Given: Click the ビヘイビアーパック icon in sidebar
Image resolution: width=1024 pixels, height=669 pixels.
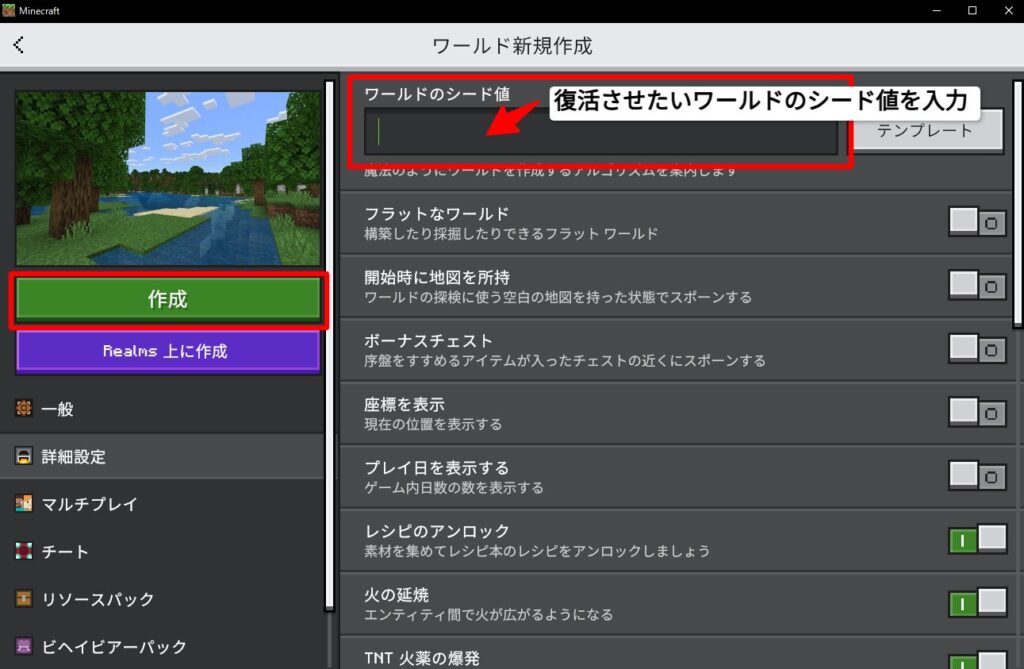Looking at the screenshot, I should (24, 646).
